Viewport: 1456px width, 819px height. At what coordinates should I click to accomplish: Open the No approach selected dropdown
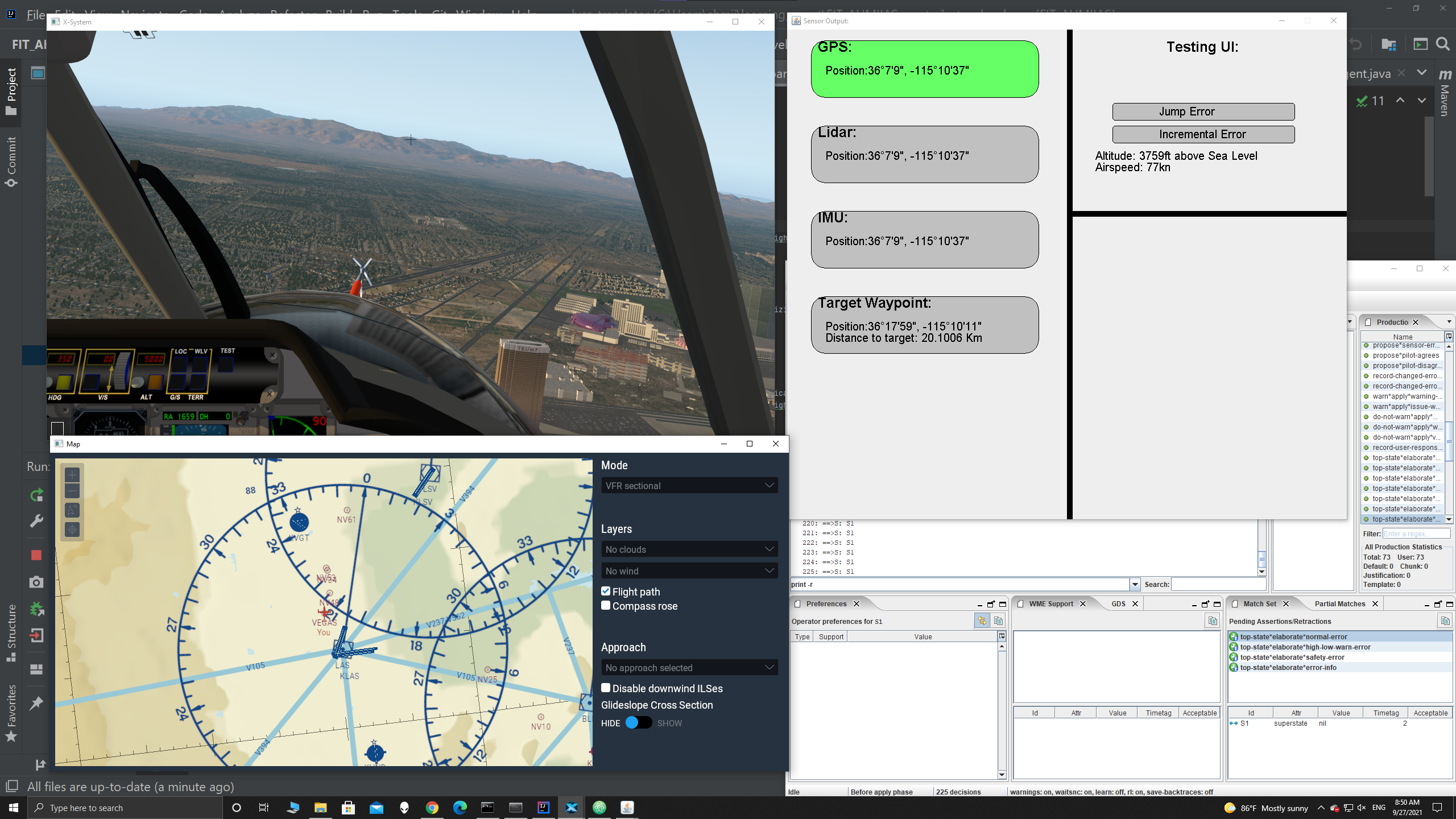point(689,668)
